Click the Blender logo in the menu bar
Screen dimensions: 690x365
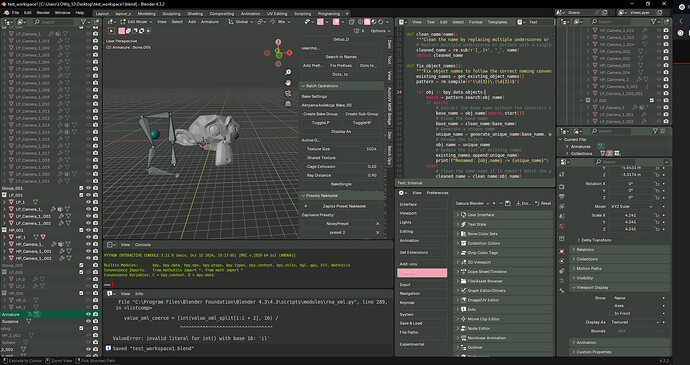pyautogui.click(x=6, y=13)
